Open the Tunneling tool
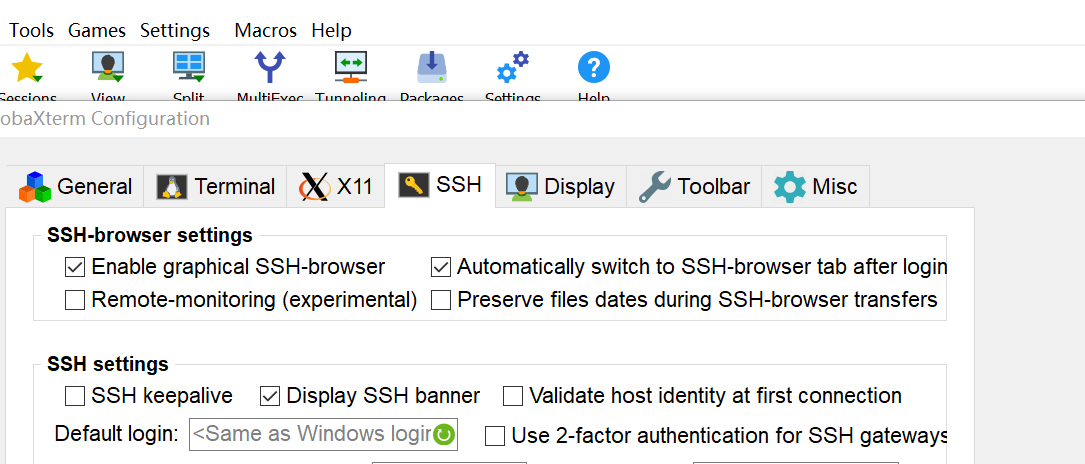The height and width of the screenshot is (464, 1085). [350, 68]
